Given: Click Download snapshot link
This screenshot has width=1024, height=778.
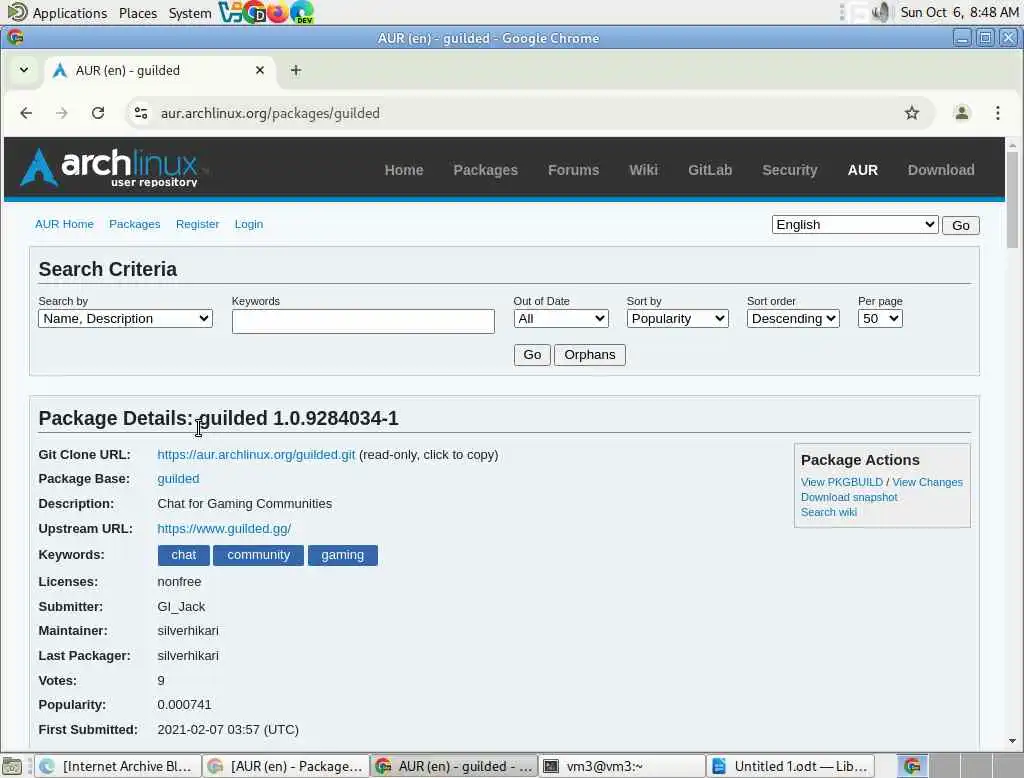Looking at the screenshot, I should (849, 497).
